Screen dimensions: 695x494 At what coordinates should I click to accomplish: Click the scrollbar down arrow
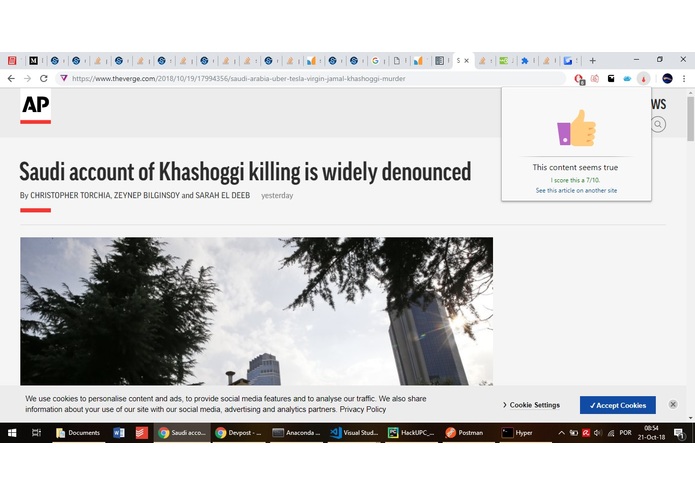691,417
